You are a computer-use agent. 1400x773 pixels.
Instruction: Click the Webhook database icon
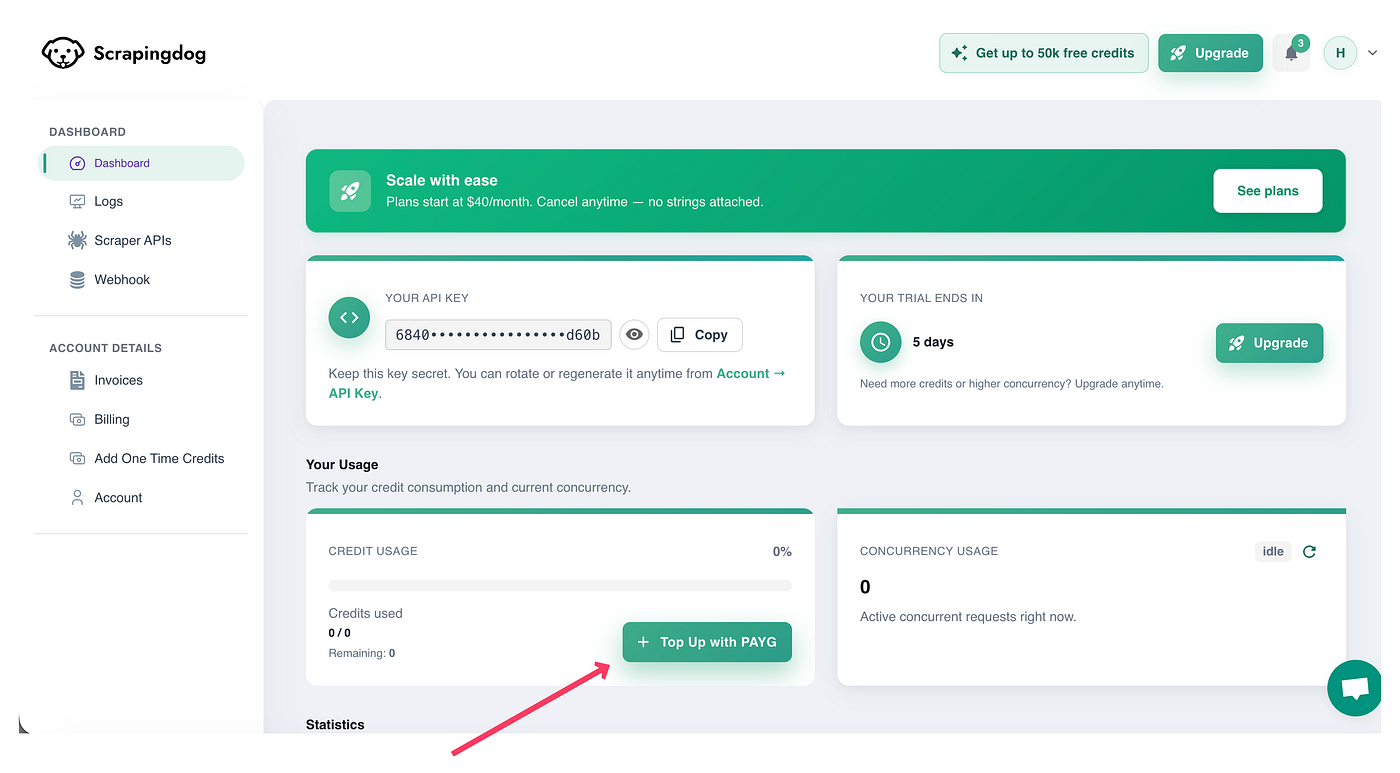point(77,280)
